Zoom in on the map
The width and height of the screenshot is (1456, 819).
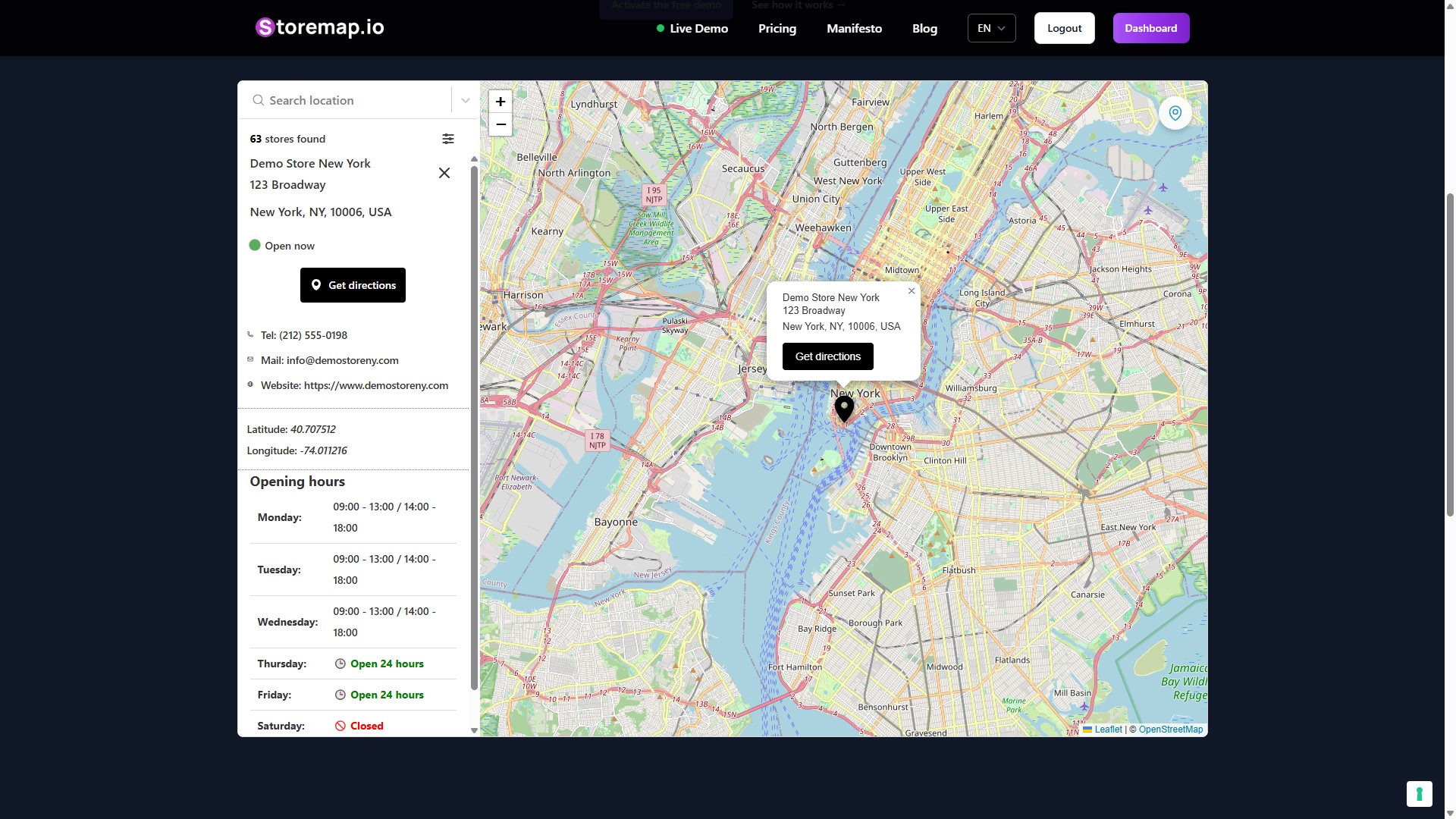pyautogui.click(x=500, y=102)
